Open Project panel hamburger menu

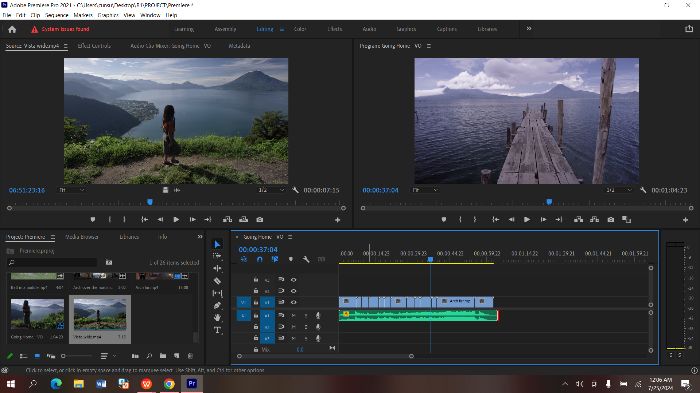53,237
